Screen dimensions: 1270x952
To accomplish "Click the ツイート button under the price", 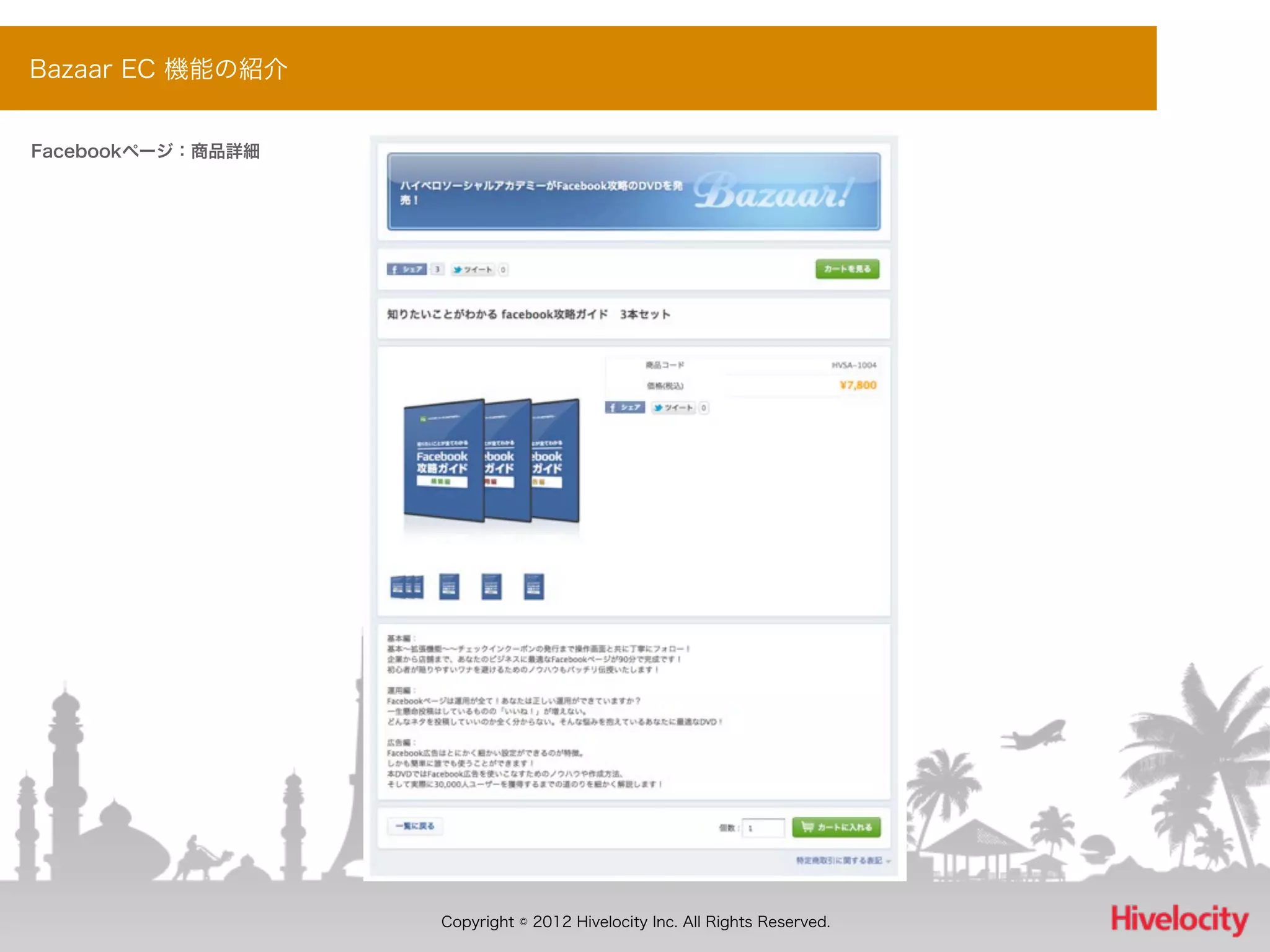I will pyautogui.click(x=673, y=407).
